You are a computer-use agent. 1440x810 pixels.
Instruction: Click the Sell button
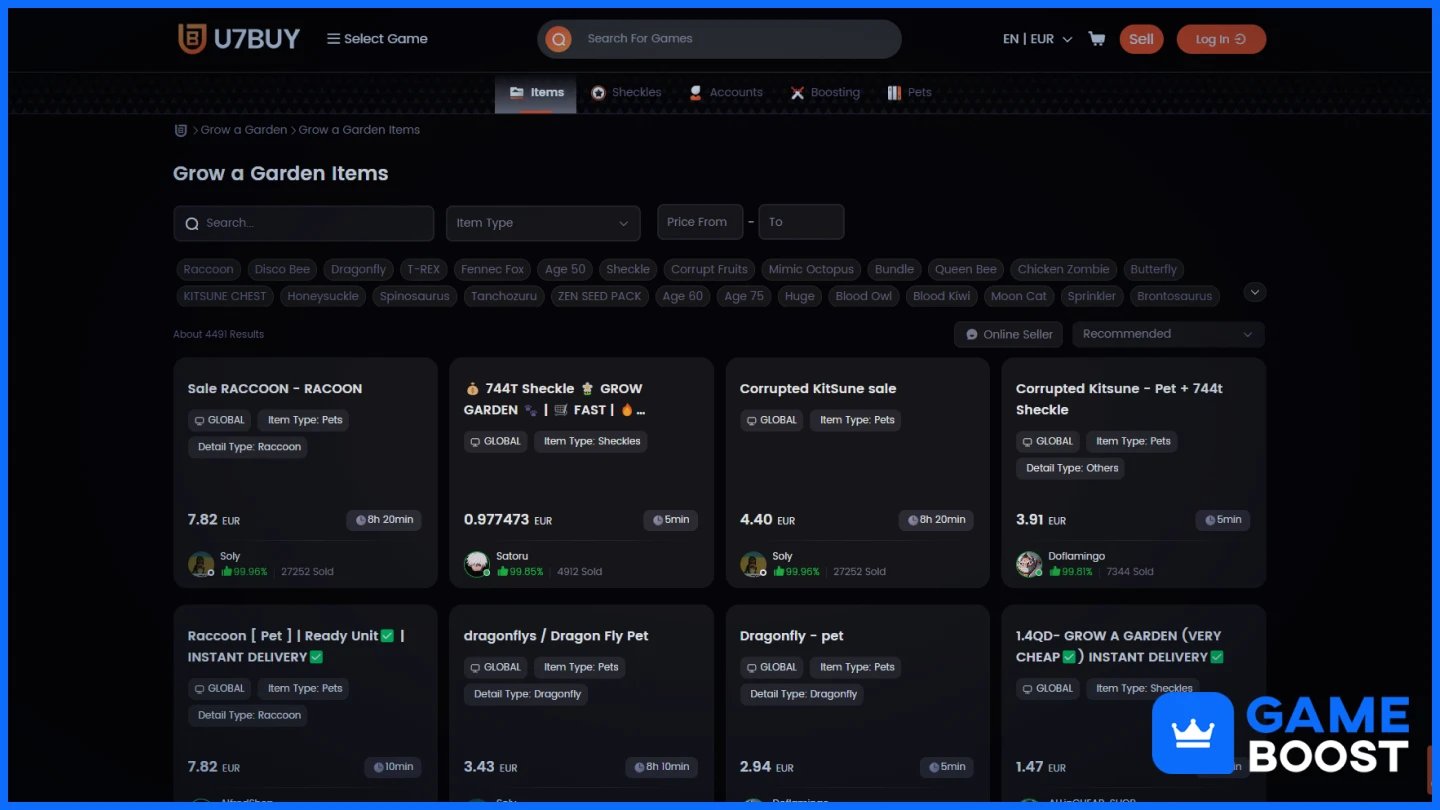point(1141,39)
